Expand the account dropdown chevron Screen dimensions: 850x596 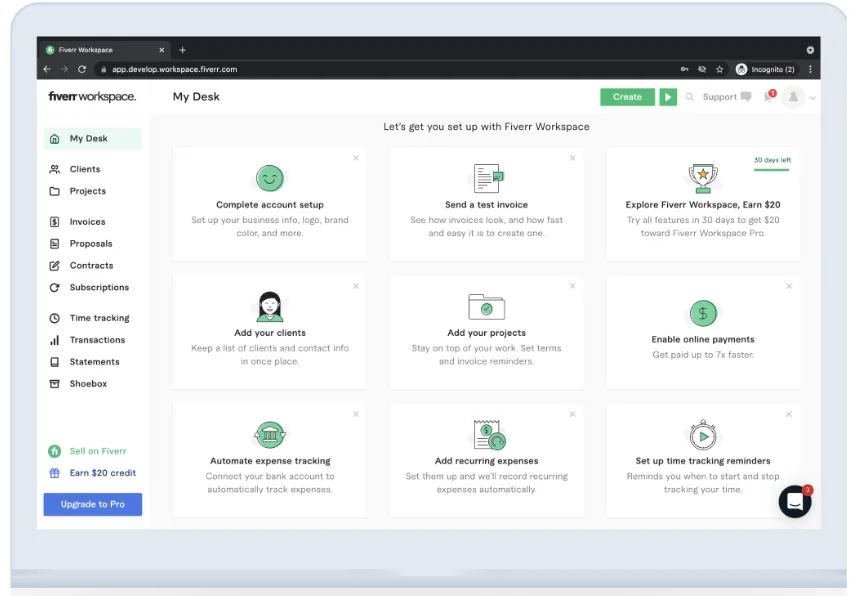pyautogui.click(x=812, y=98)
